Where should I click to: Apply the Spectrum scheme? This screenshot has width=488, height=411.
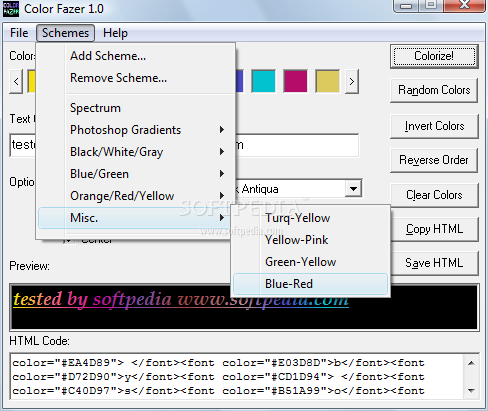137,108
